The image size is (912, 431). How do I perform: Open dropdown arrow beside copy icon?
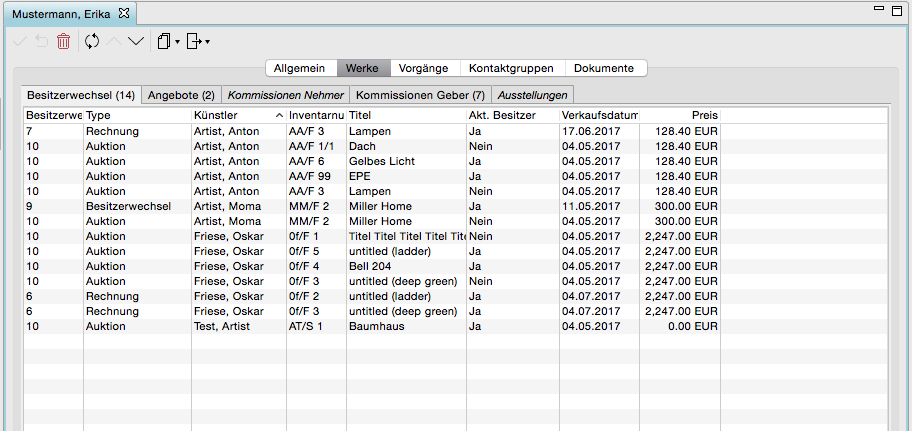177,42
